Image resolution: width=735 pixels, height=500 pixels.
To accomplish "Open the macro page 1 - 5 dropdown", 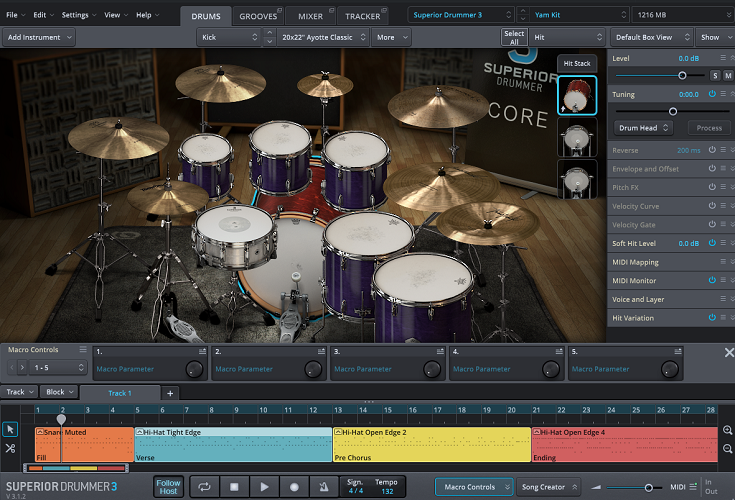I will coord(57,367).
